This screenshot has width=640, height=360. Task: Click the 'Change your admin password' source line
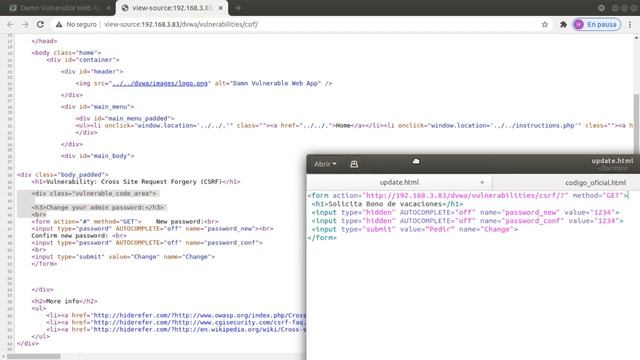tap(98, 207)
